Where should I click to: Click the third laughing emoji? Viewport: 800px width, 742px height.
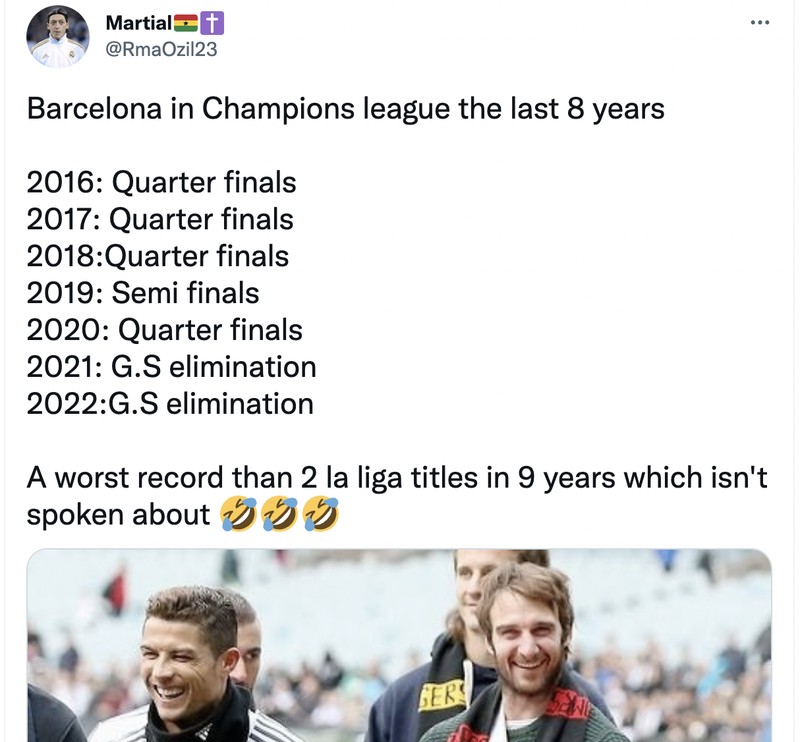tap(320, 510)
